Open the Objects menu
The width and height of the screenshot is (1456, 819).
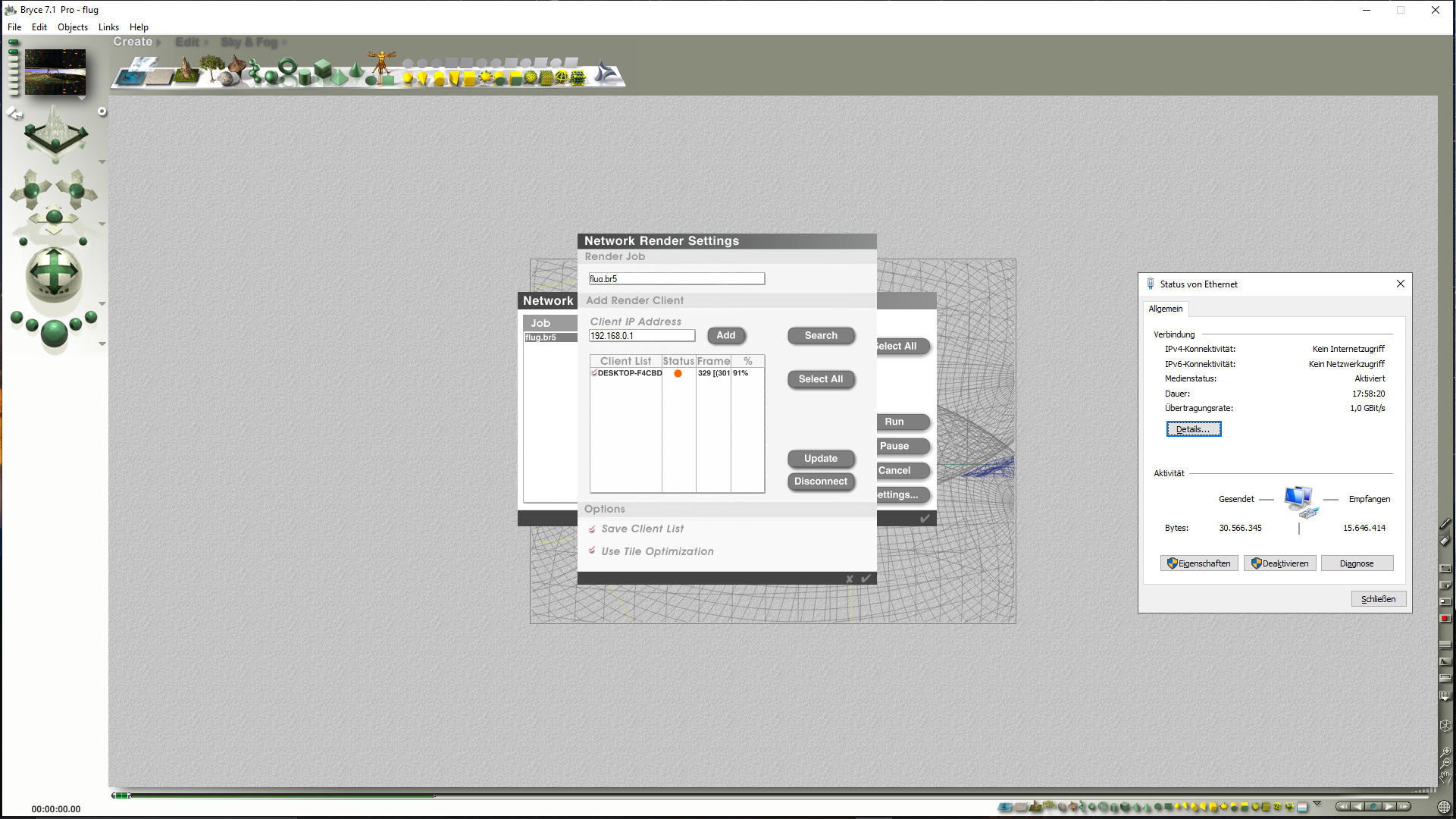click(x=72, y=27)
